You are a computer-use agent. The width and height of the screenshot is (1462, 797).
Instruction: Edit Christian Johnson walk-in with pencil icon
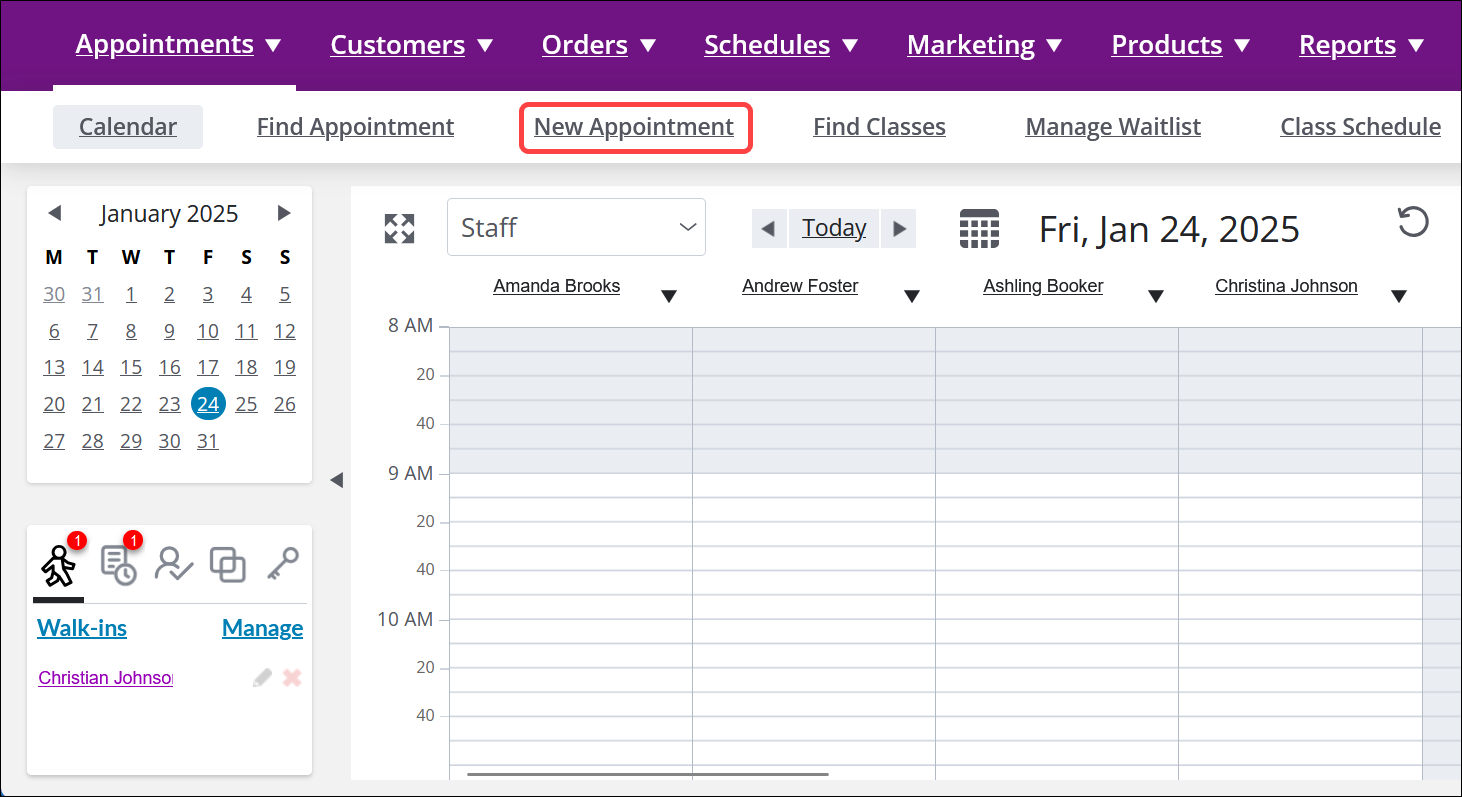262,678
